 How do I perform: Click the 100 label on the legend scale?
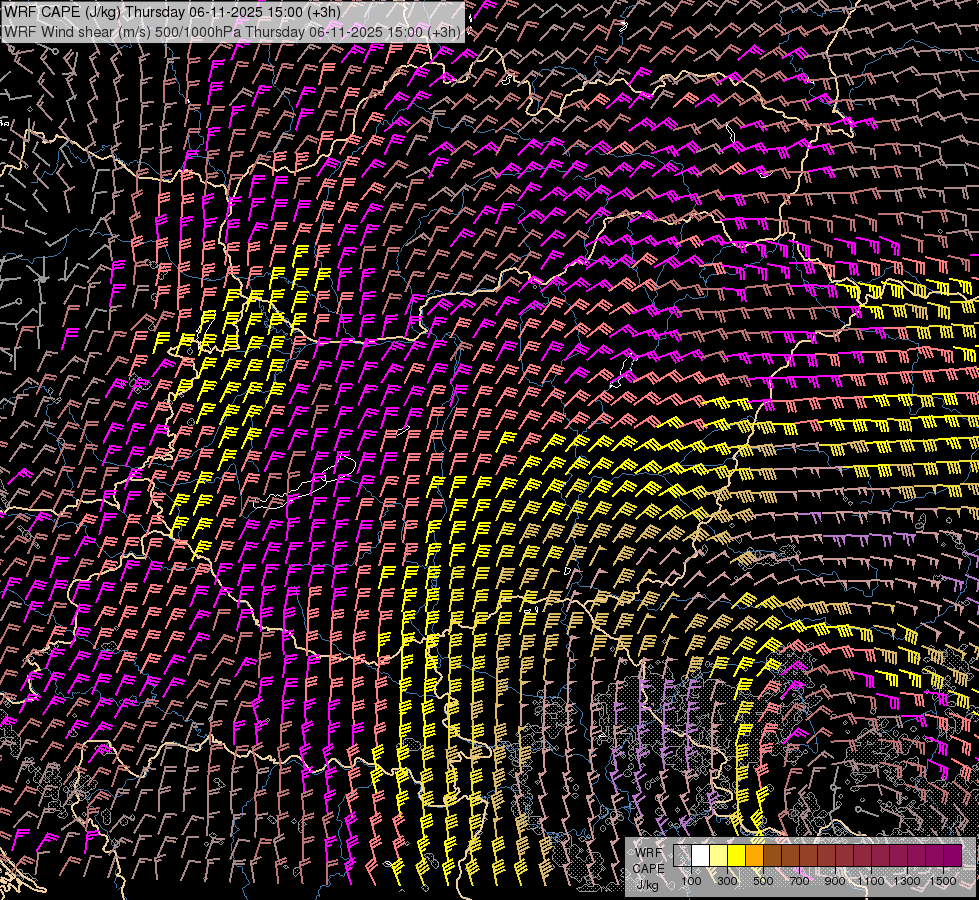pyautogui.click(x=691, y=881)
